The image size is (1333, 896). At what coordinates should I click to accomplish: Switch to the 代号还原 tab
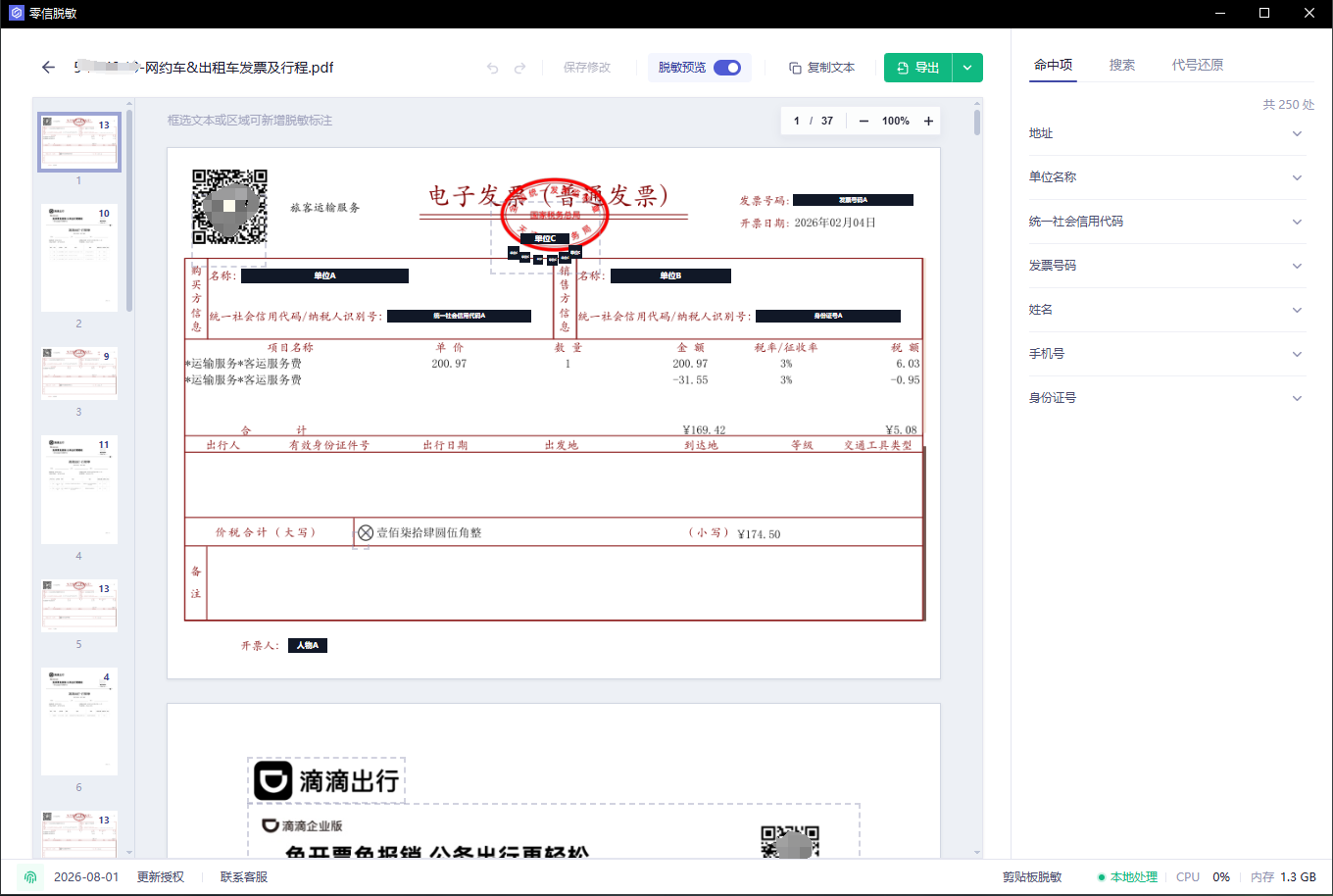tap(1198, 65)
